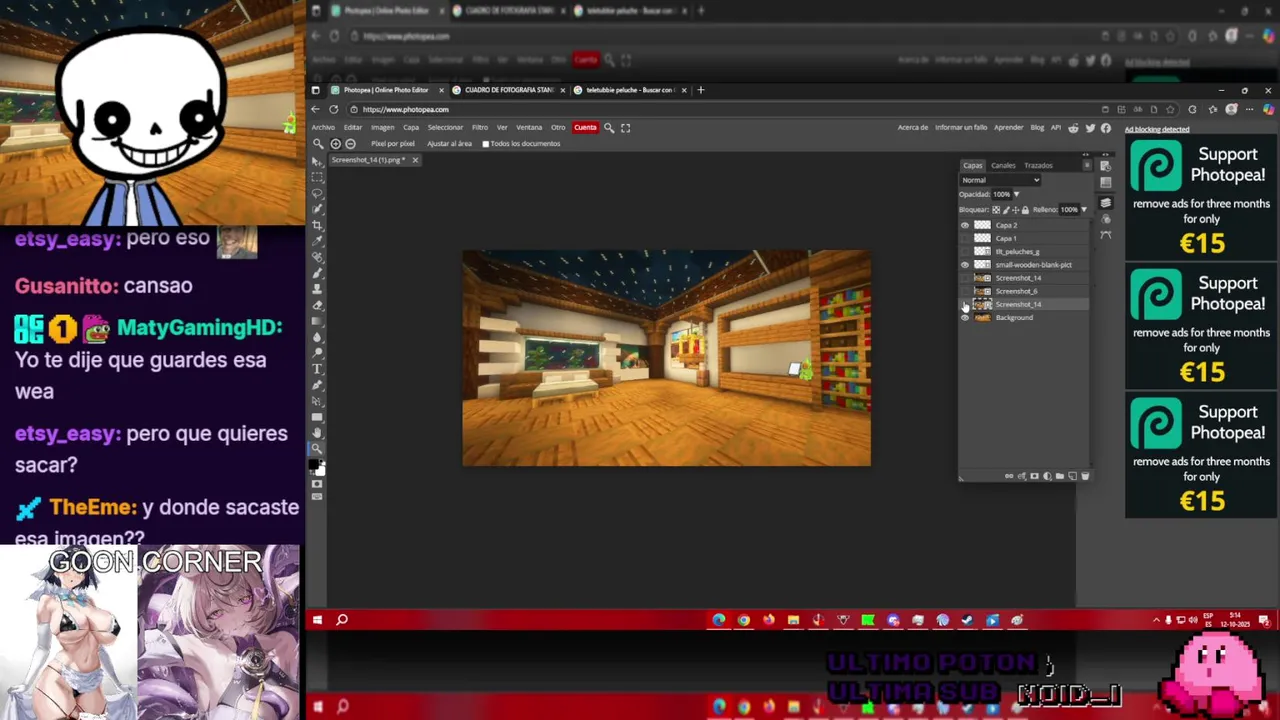Image resolution: width=1280 pixels, height=720 pixels.
Task: Open the Editar menu
Action: (x=353, y=127)
